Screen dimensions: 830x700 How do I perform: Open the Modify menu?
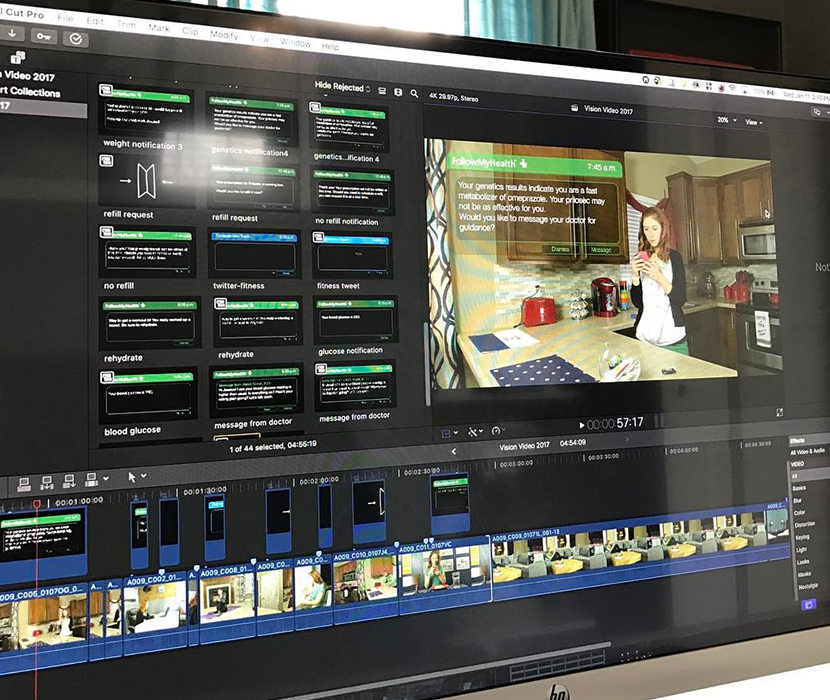tap(224, 34)
